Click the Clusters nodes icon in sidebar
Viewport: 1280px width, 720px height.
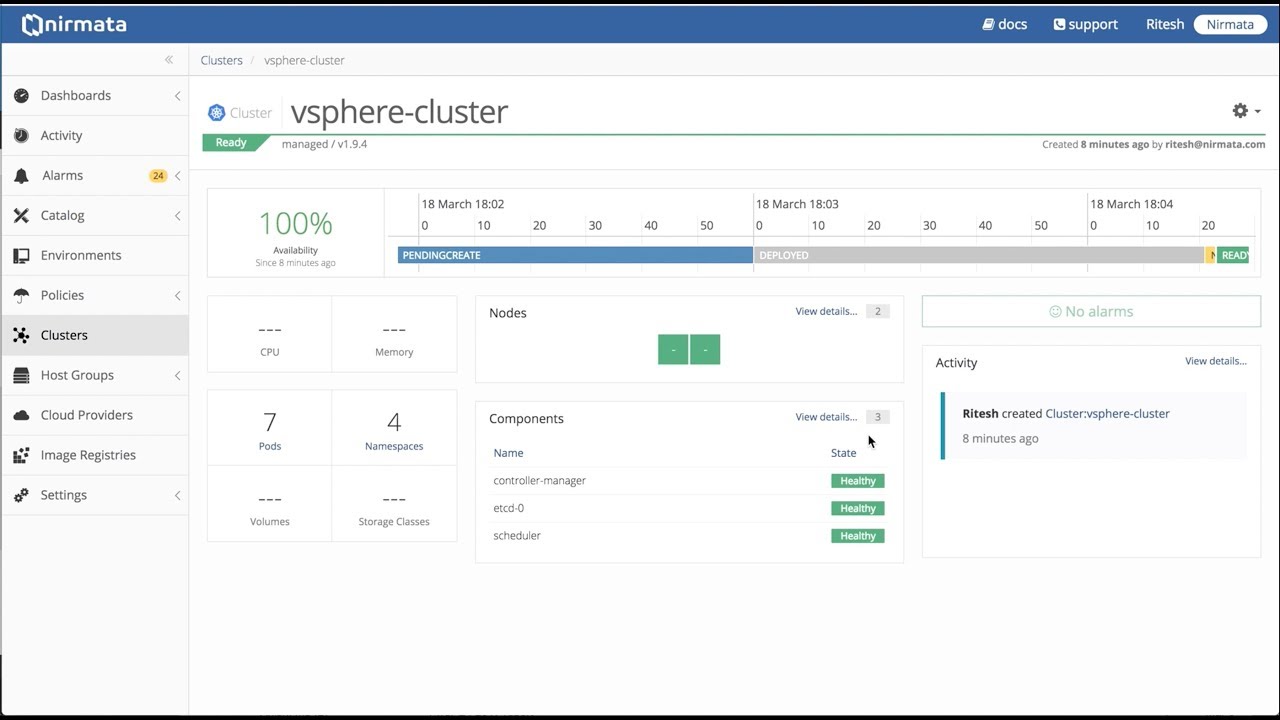[x=21, y=336]
